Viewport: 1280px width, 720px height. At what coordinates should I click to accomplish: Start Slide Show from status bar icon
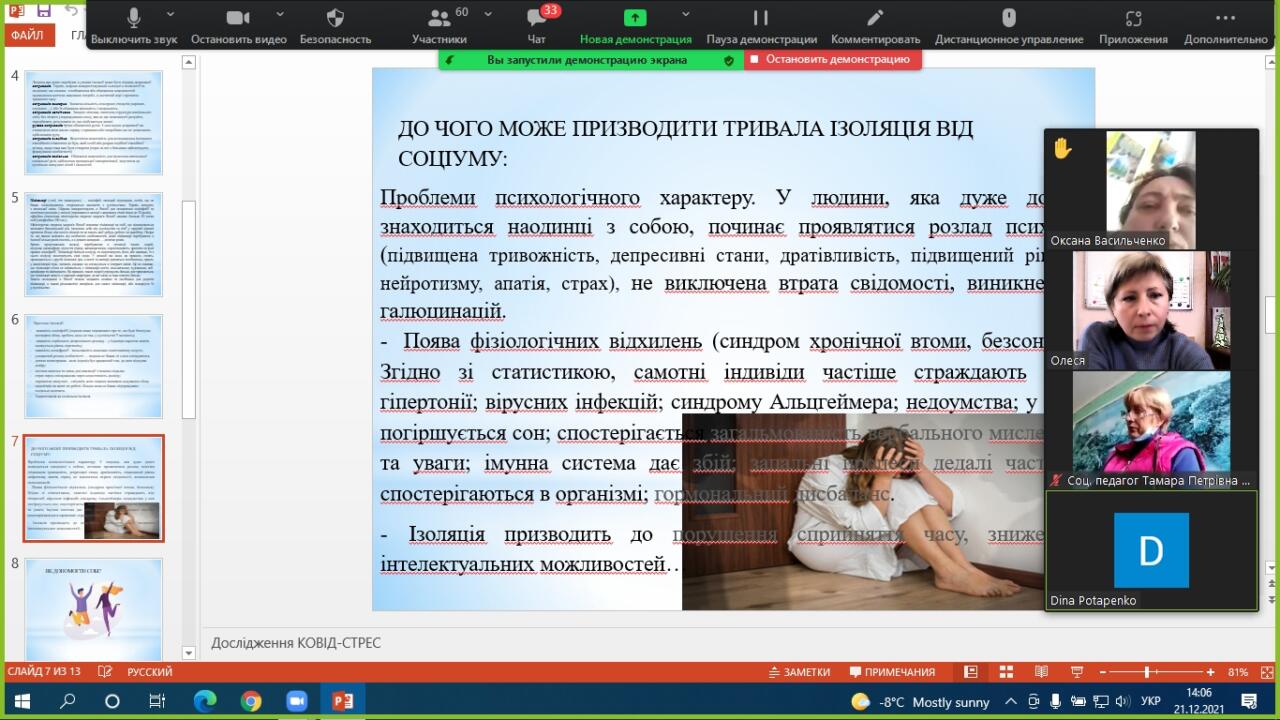[1076, 672]
